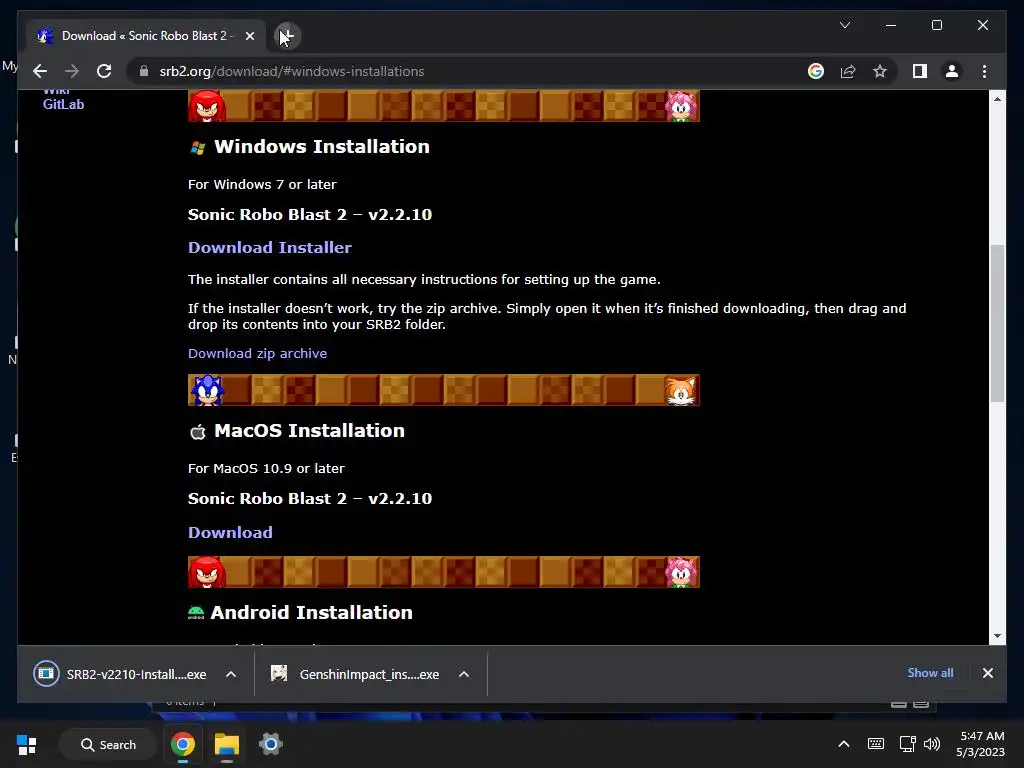Screen dimensions: 1024x768
Task: Click Sonic in the divider banner
Action: tap(207, 390)
